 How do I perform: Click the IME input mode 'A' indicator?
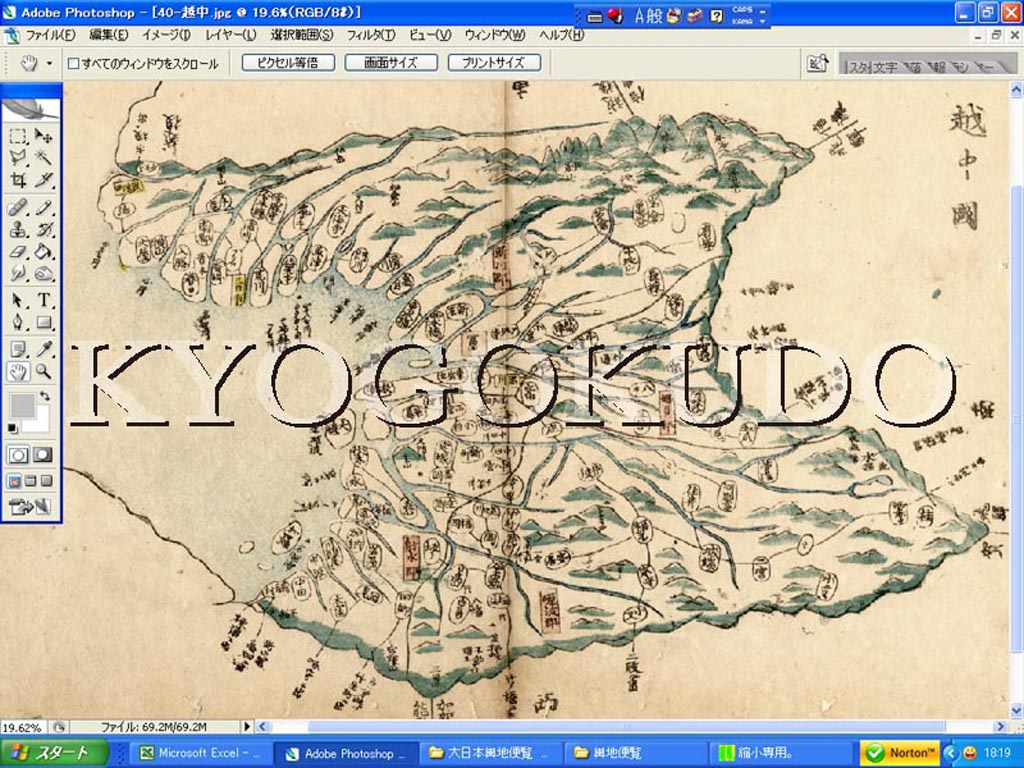click(639, 16)
